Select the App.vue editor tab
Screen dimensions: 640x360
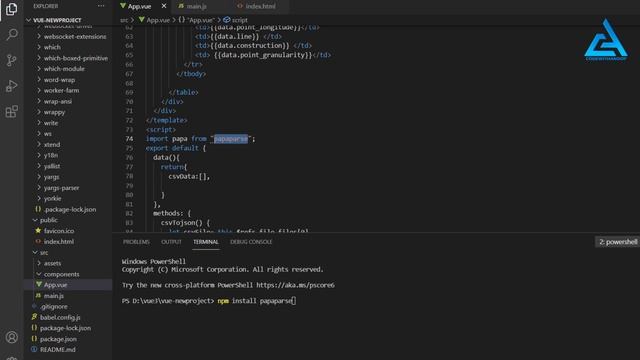click(139, 7)
